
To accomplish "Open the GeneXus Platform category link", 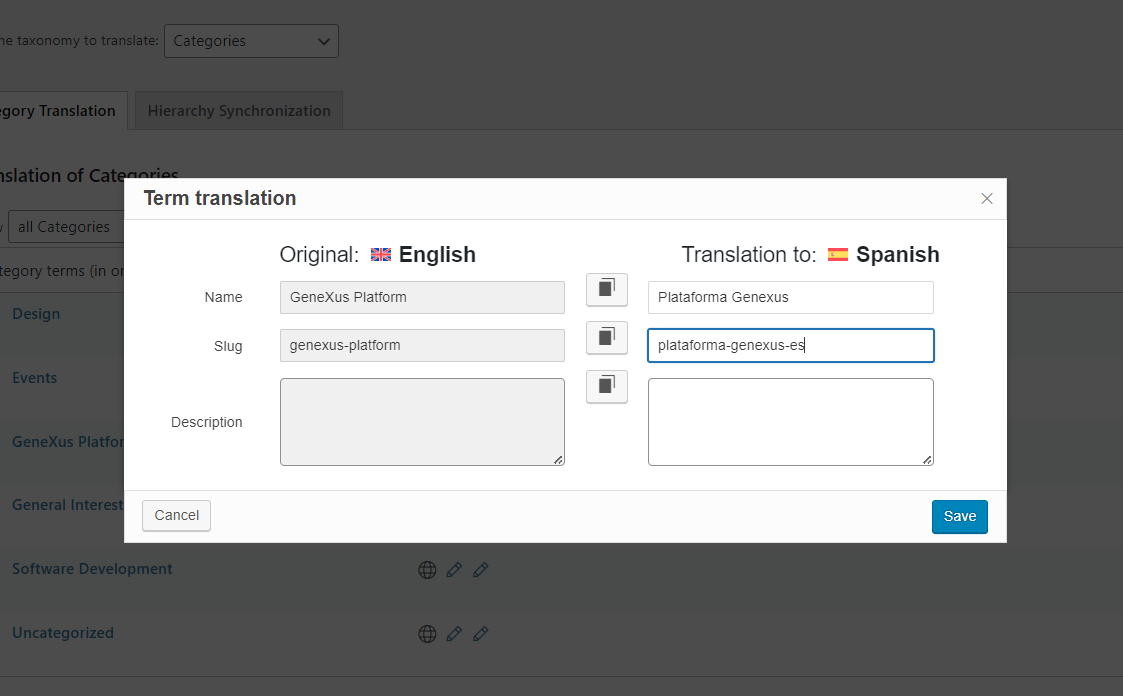I will 68,442.
